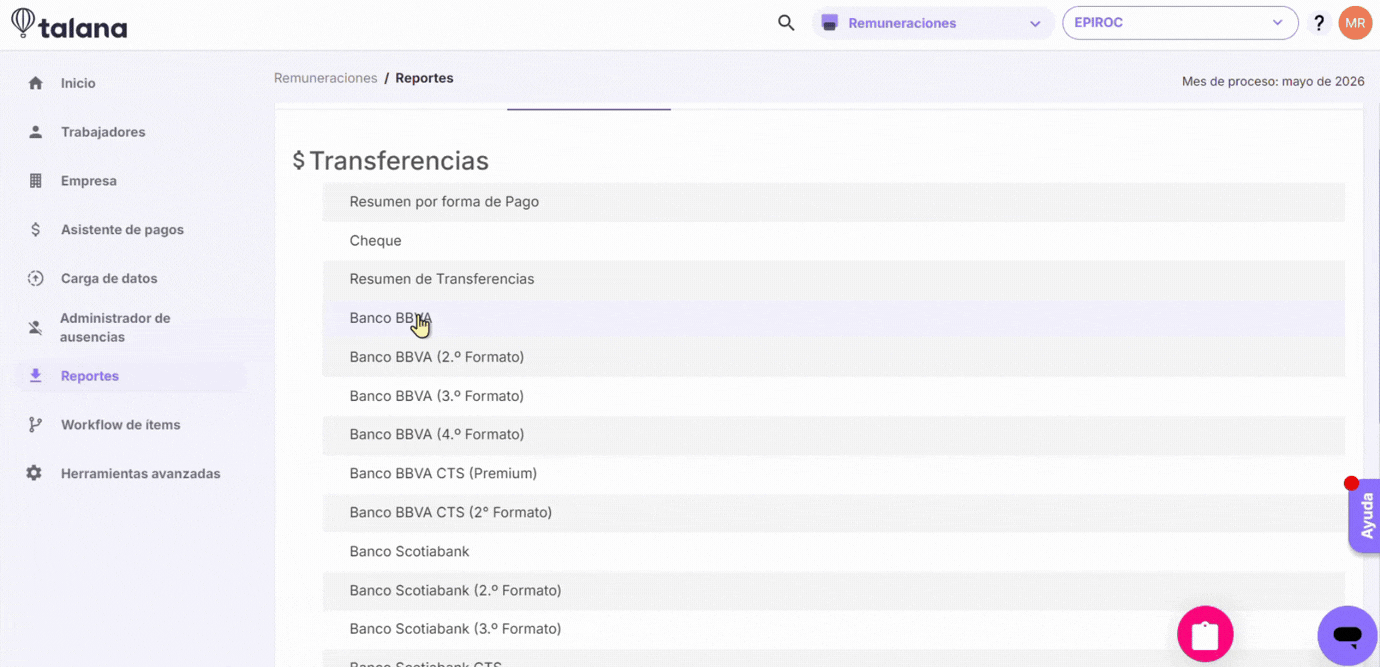This screenshot has width=1380, height=667.
Task: Click the Trabajadores person icon
Action: [36, 132]
